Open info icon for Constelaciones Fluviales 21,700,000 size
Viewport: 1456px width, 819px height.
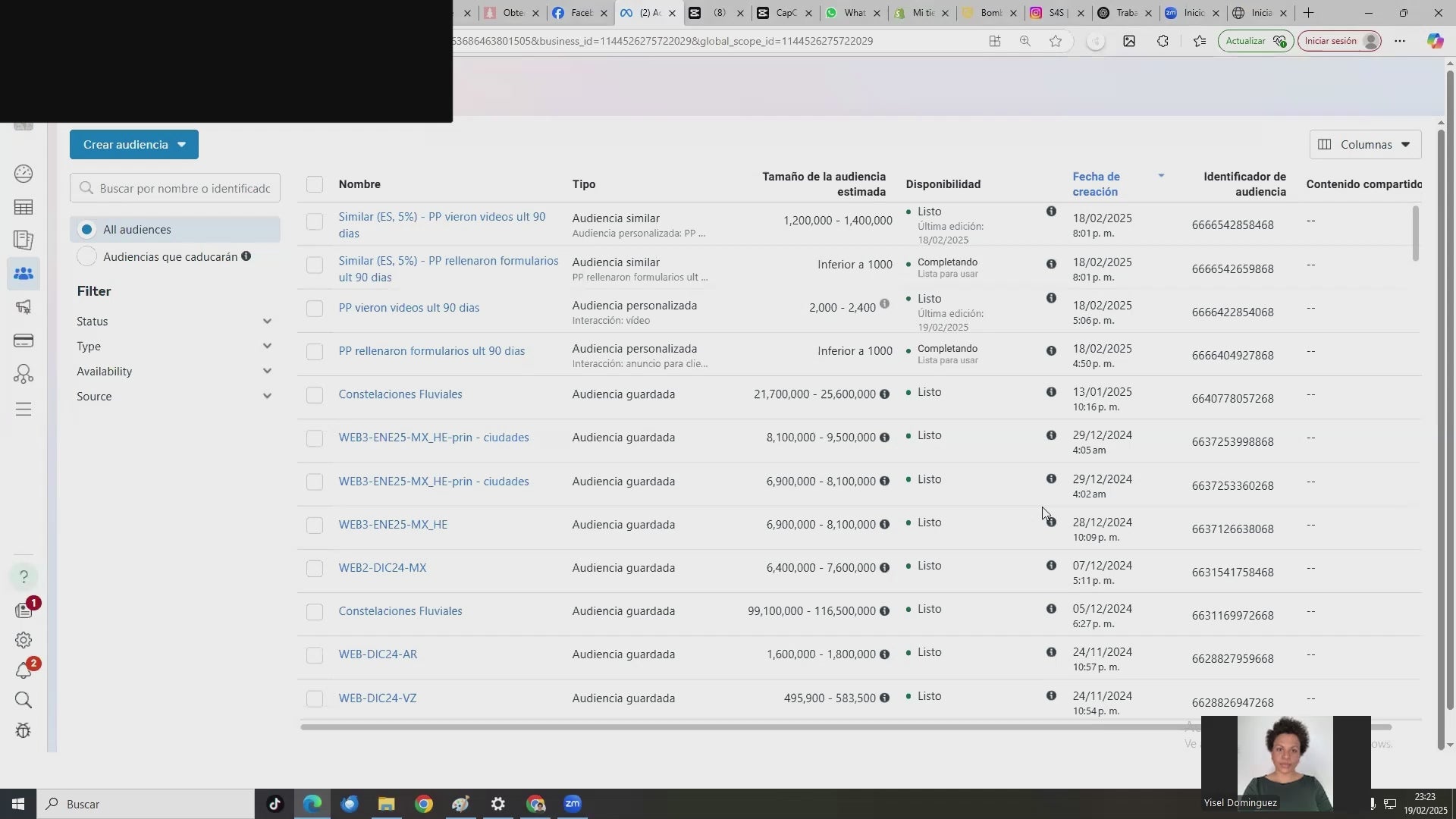(x=884, y=394)
